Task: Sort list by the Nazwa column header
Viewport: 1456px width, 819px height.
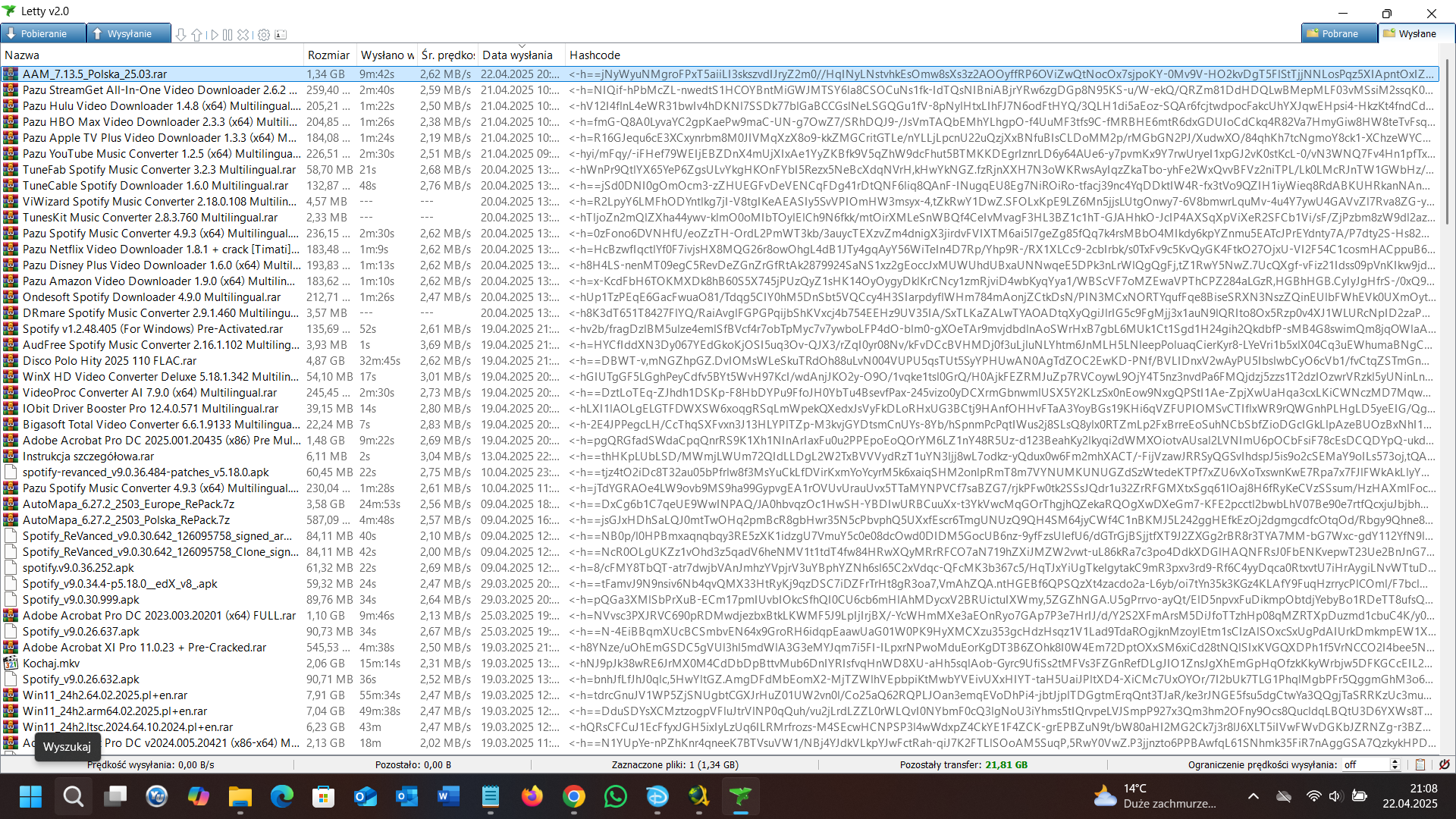Action: (x=152, y=55)
